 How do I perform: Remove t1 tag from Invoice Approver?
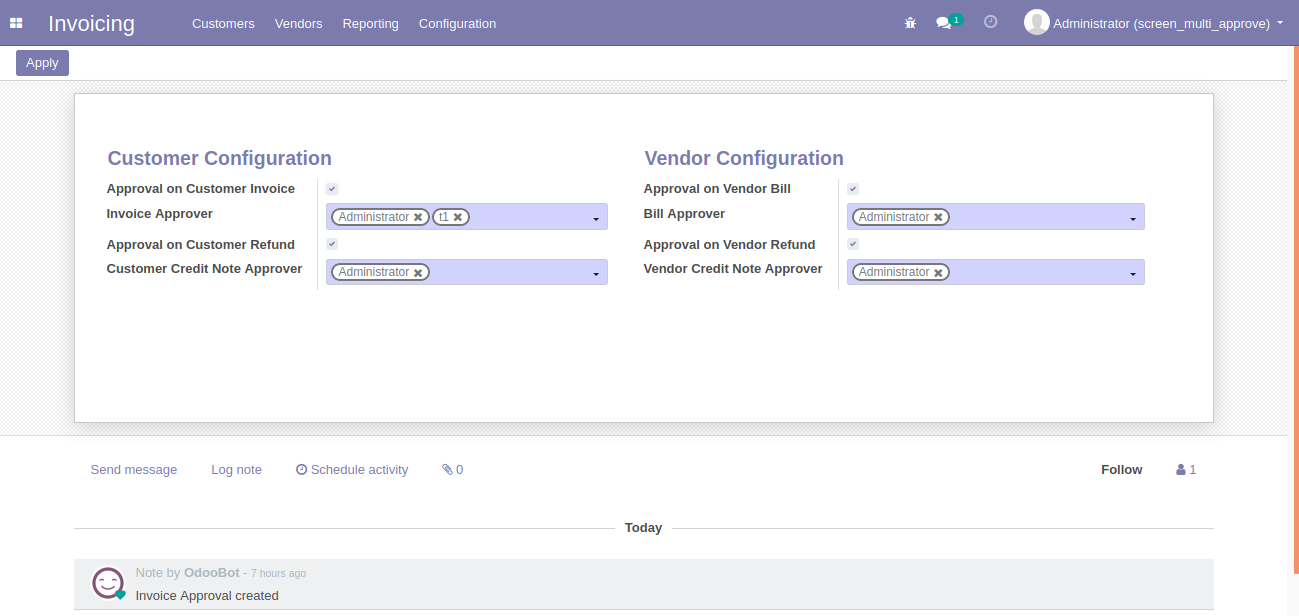[458, 217]
